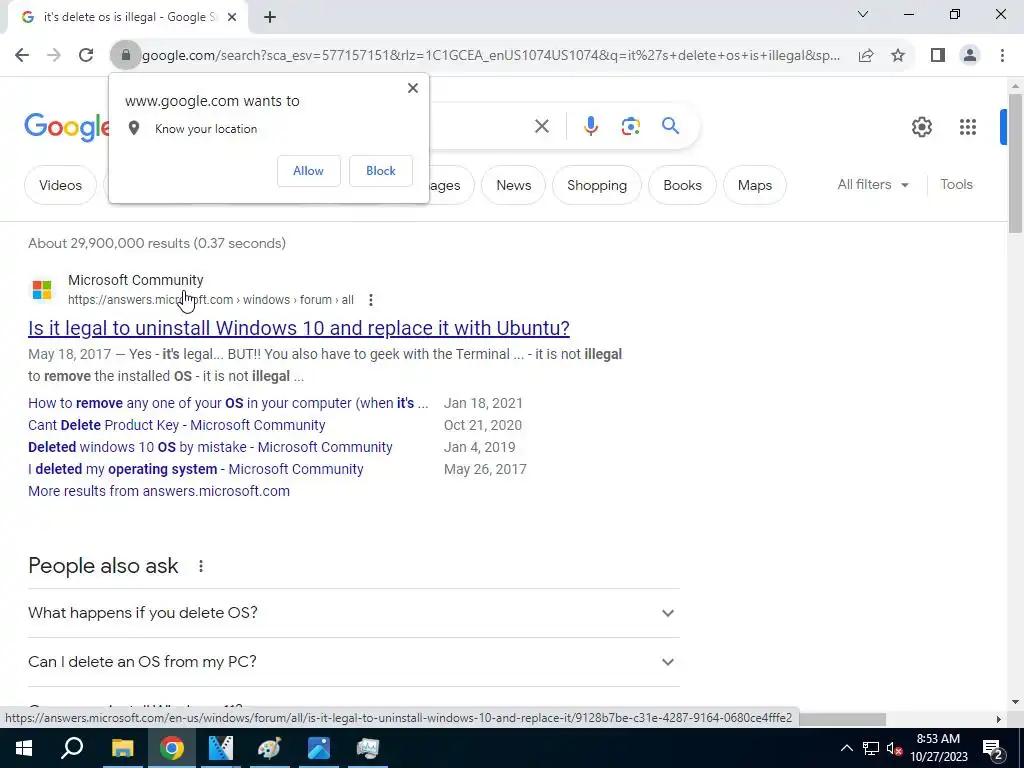Search by image with Lens icon
Screen dimensions: 1024x768
(630, 126)
